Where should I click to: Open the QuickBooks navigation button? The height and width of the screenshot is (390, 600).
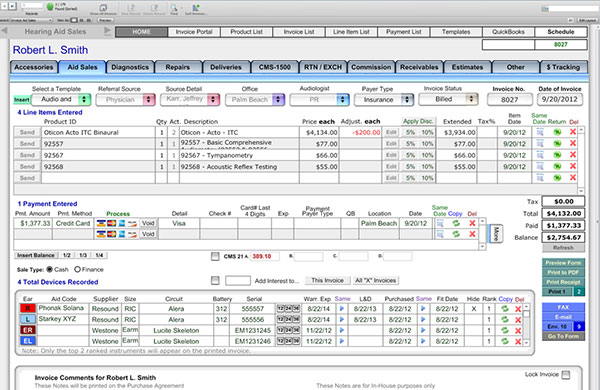(508, 32)
